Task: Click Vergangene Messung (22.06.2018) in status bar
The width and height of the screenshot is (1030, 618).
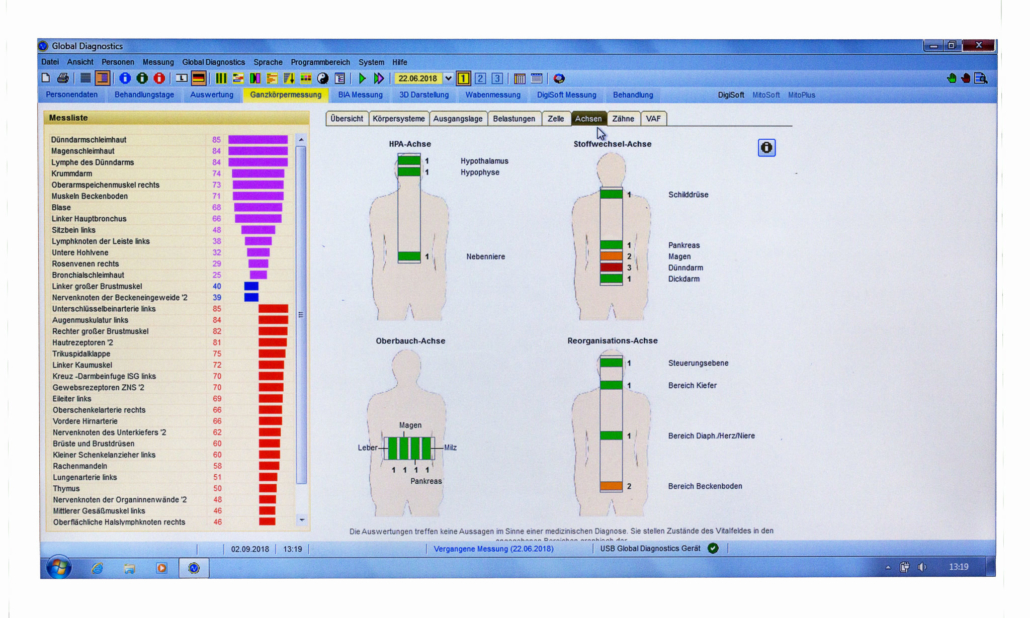Action: pos(493,548)
